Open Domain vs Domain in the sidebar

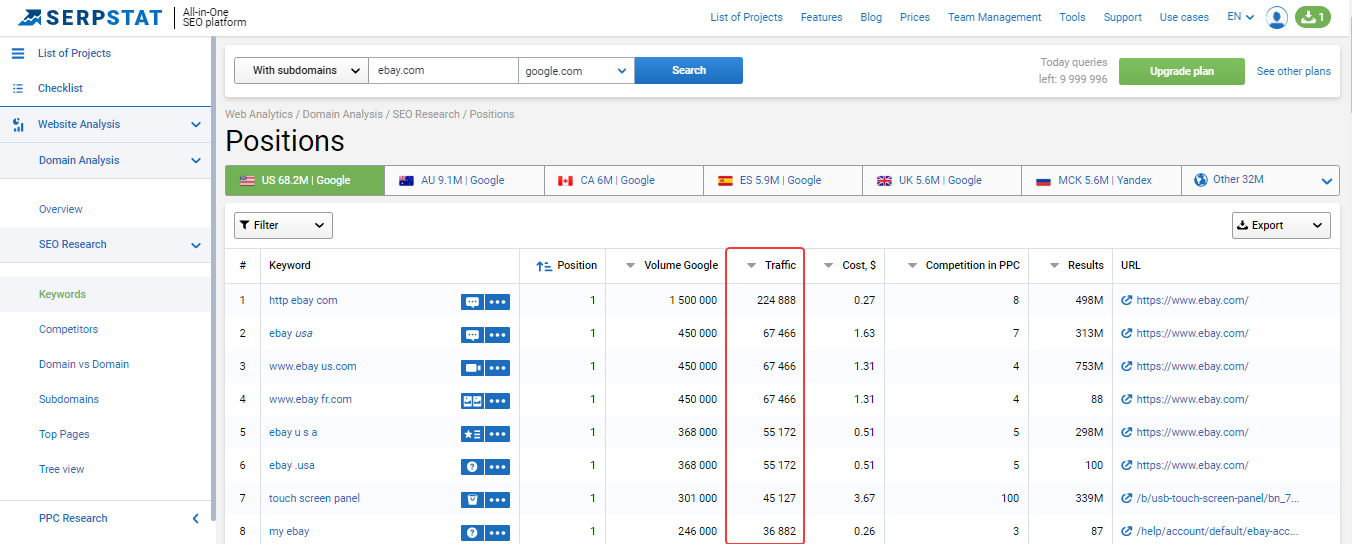pos(84,364)
